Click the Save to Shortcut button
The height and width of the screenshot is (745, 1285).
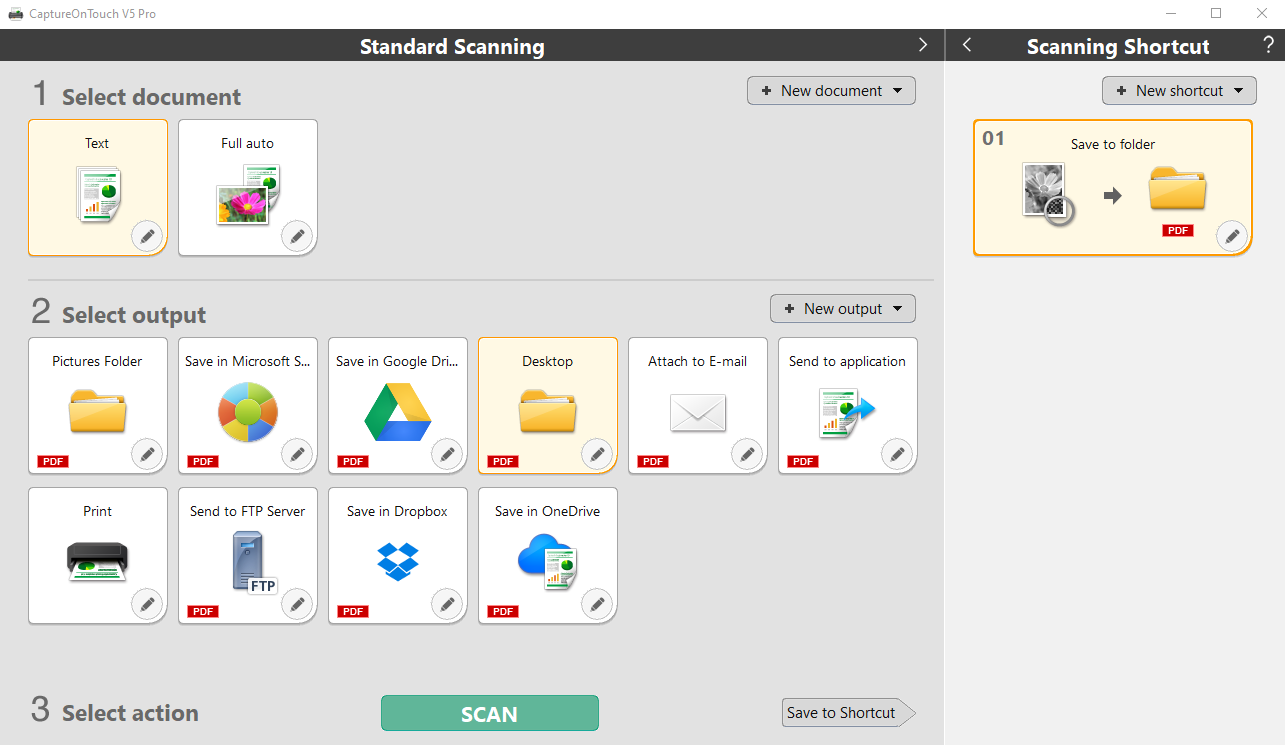point(848,713)
